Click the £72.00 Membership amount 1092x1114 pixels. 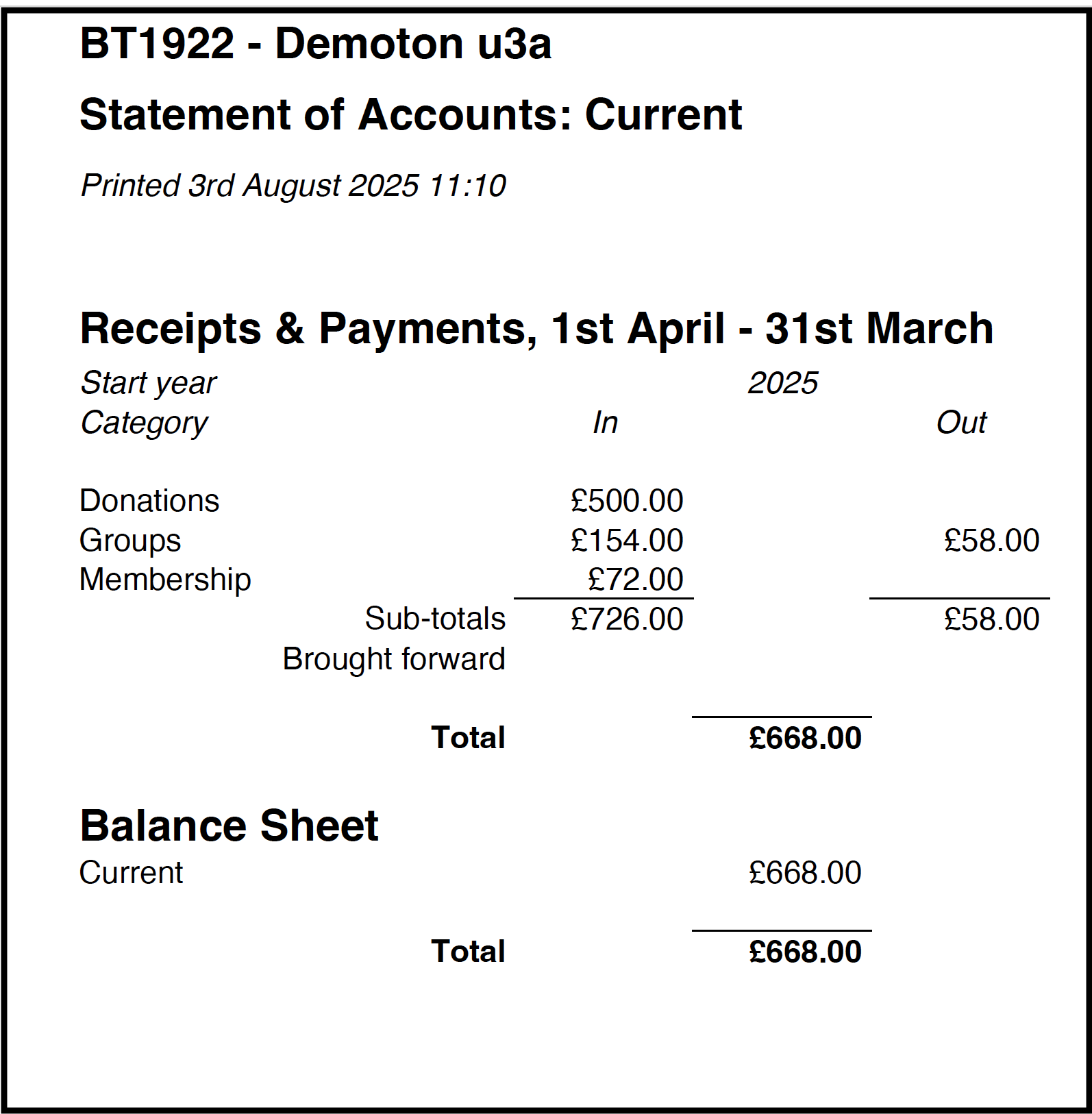(635, 580)
